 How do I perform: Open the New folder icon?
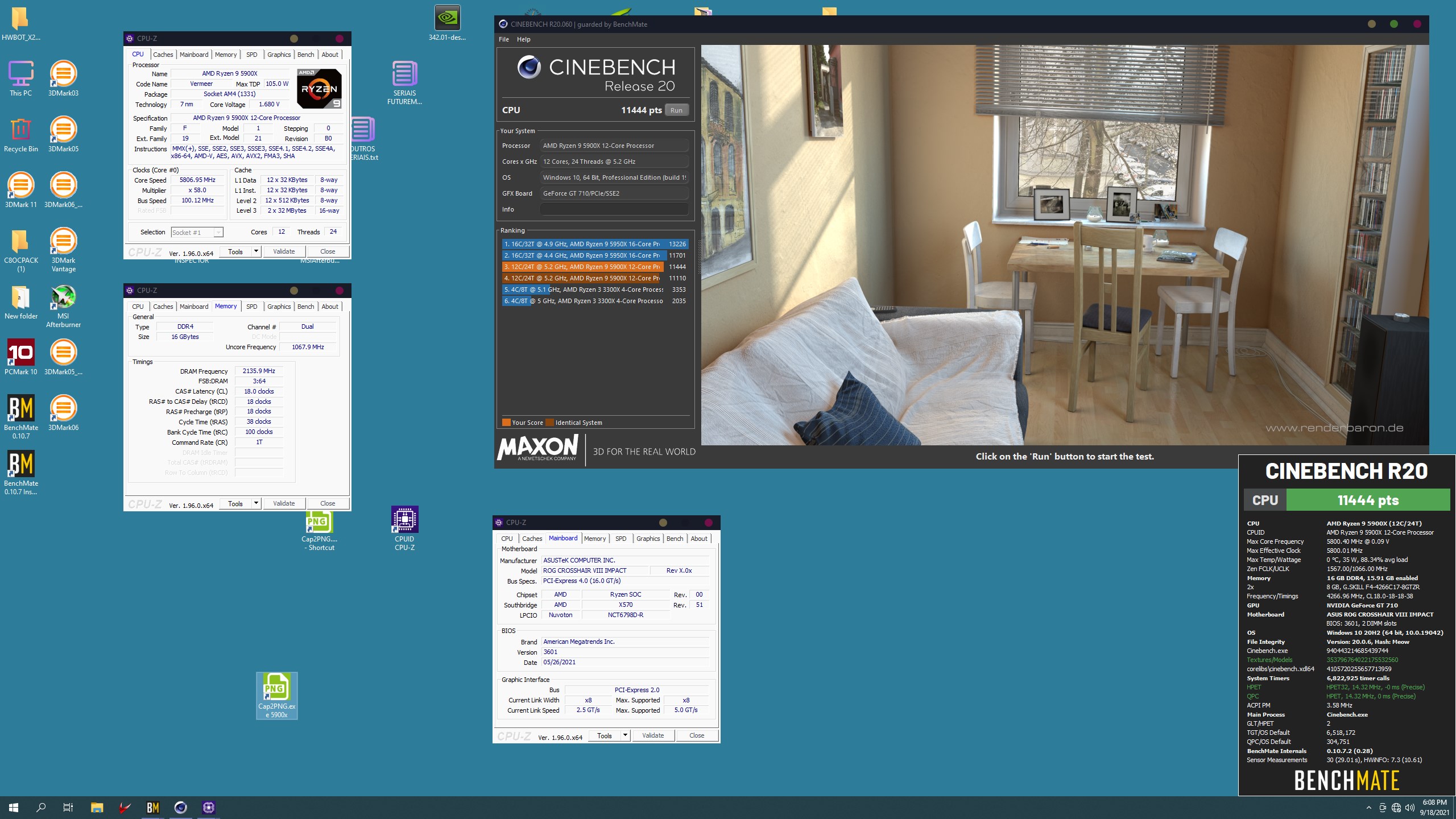20,301
